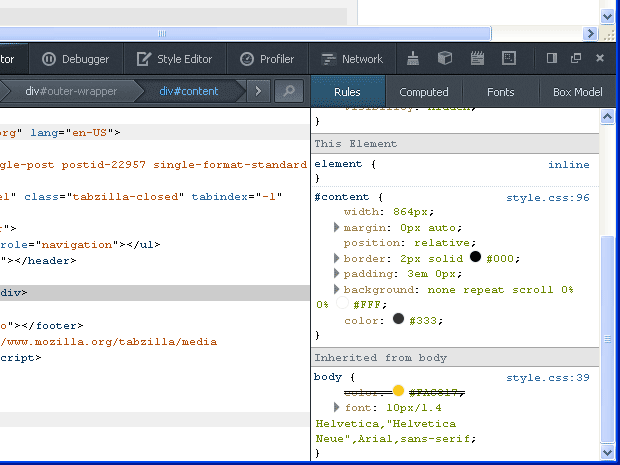
Task: Click page vertical scroll down arrow
Action: click(607, 17)
